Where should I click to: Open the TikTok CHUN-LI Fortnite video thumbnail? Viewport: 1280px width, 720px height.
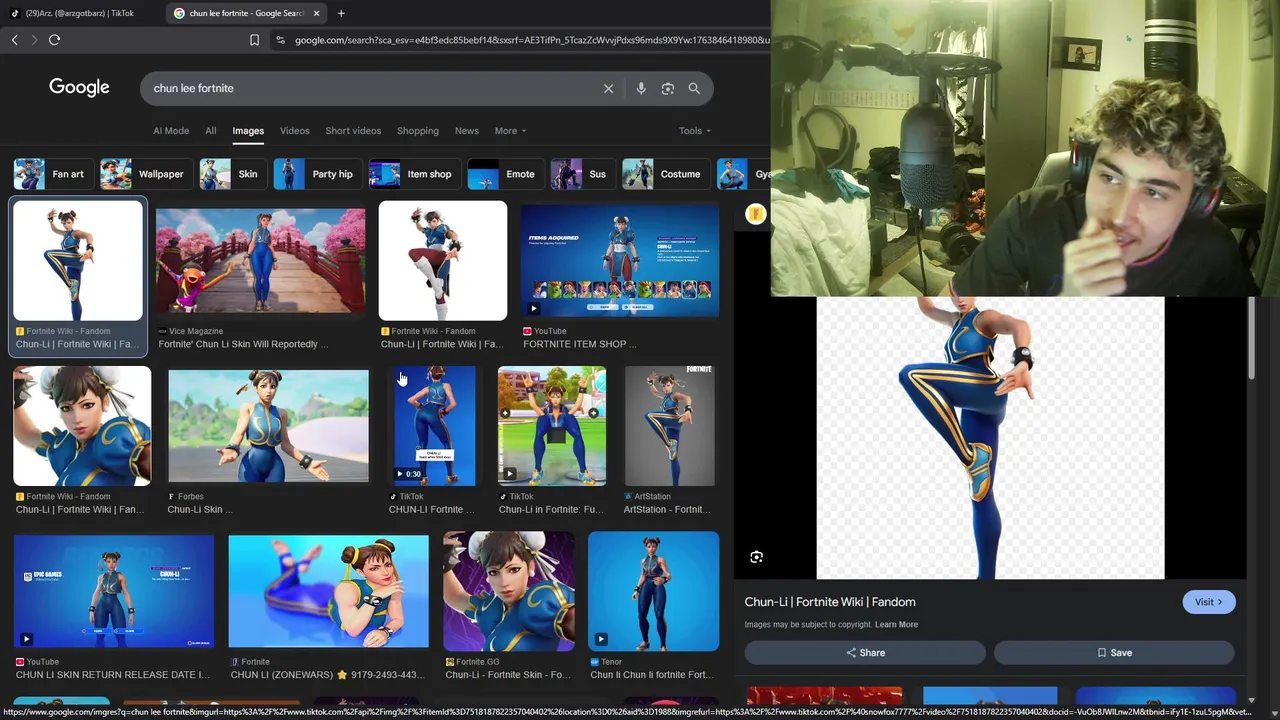(x=434, y=426)
